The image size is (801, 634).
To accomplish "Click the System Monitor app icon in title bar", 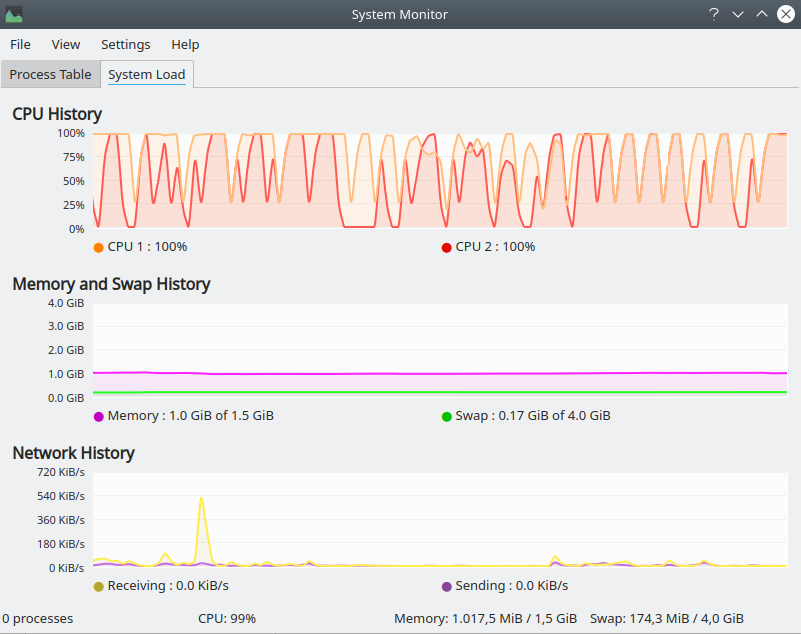I will [x=14, y=14].
